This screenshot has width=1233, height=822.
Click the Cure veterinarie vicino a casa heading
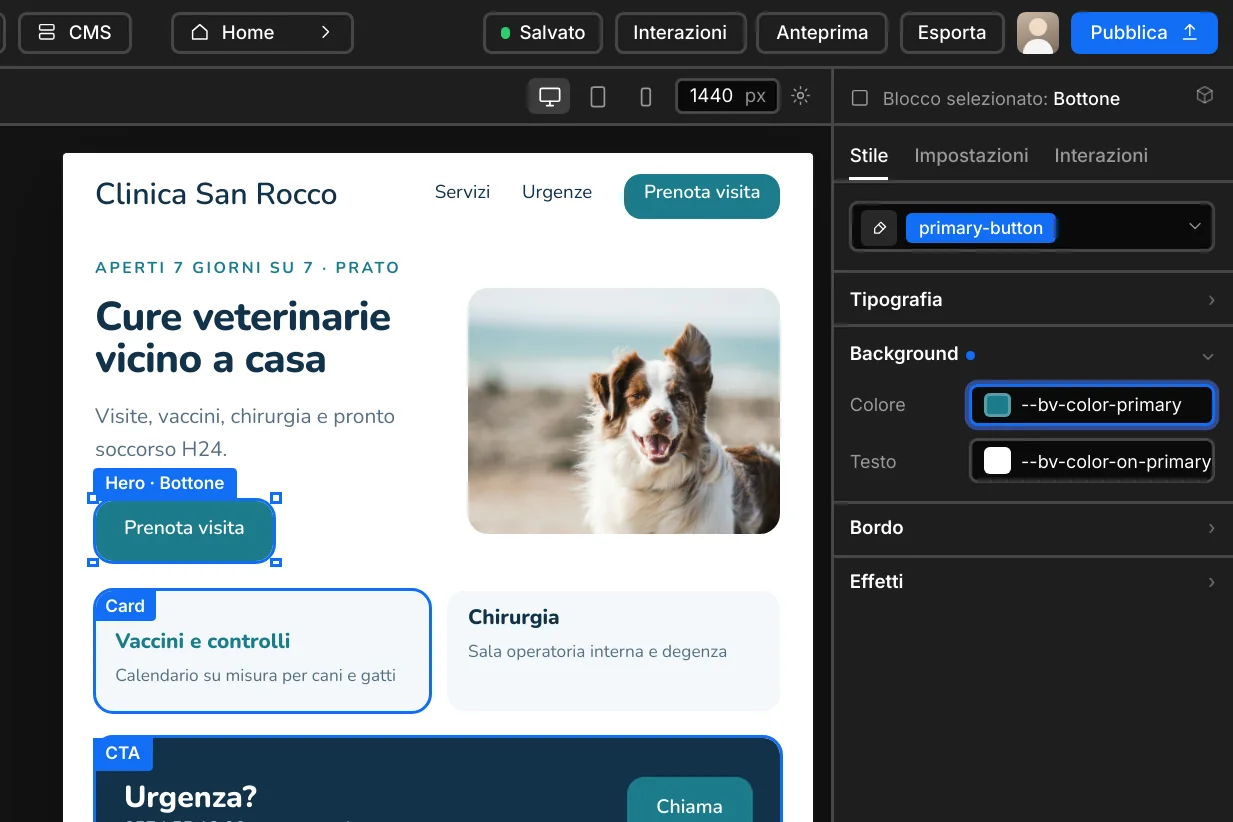tap(243, 337)
